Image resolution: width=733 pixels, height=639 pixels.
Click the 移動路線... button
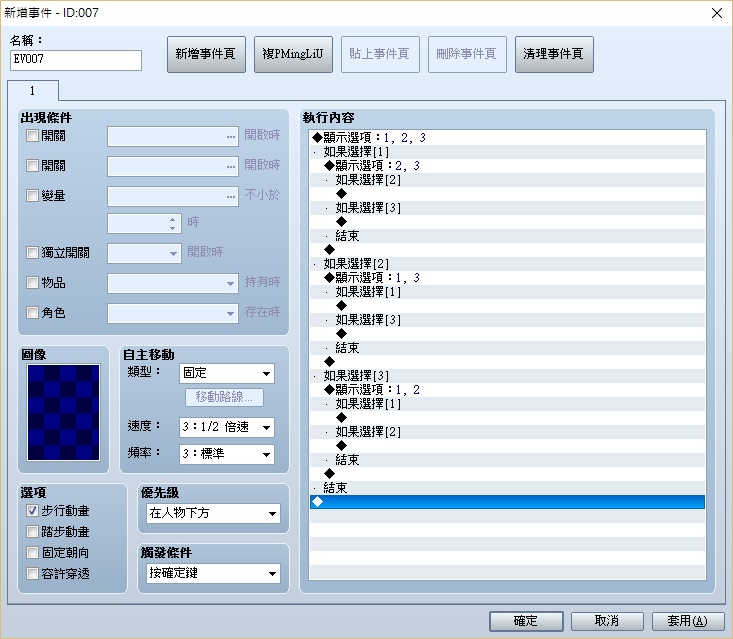tap(224, 397)
